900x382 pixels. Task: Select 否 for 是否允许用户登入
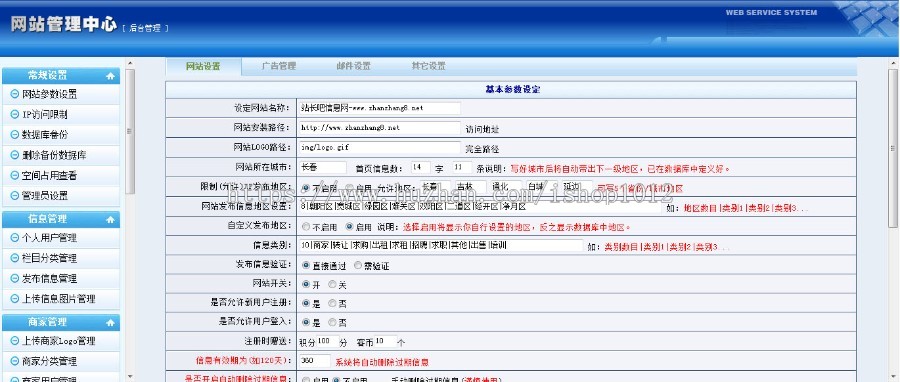coord(332,322)
